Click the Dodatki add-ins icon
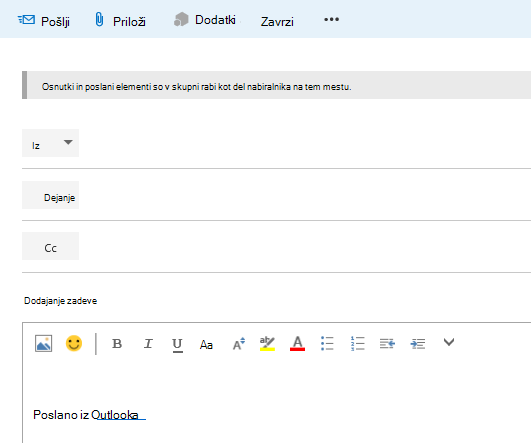531x443 pixels. pyautogui.click(x=181, y=19)
